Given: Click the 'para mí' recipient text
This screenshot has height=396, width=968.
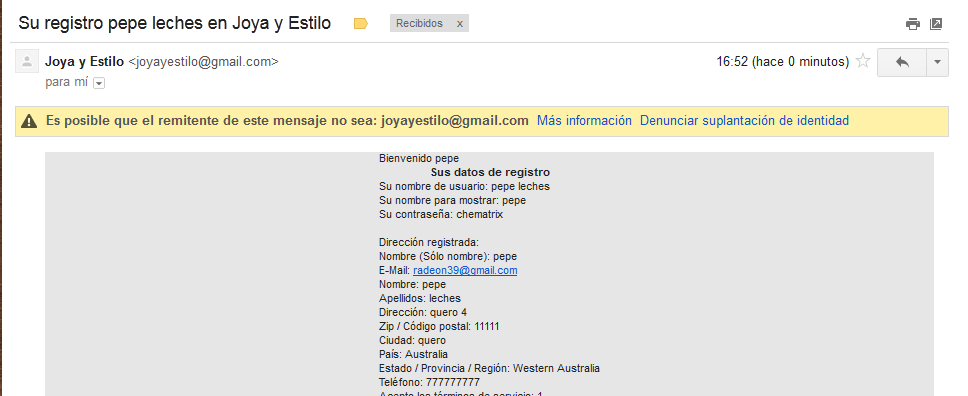Looking at the screenshot, I should pos(67,82).
